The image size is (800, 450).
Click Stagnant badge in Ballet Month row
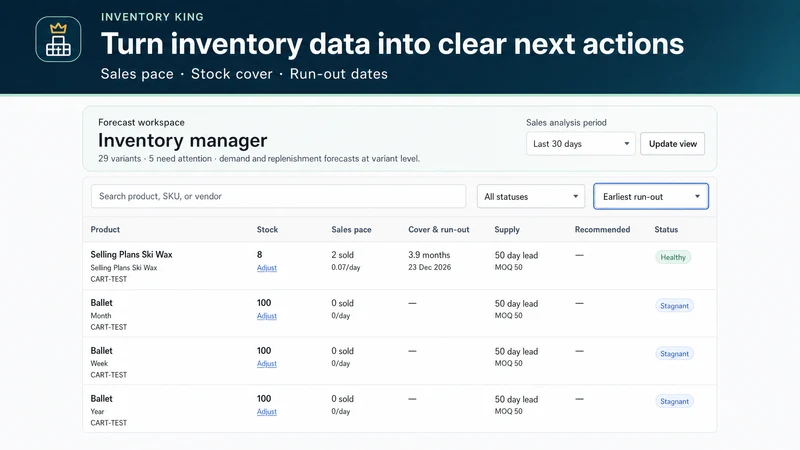click(674, 306)
